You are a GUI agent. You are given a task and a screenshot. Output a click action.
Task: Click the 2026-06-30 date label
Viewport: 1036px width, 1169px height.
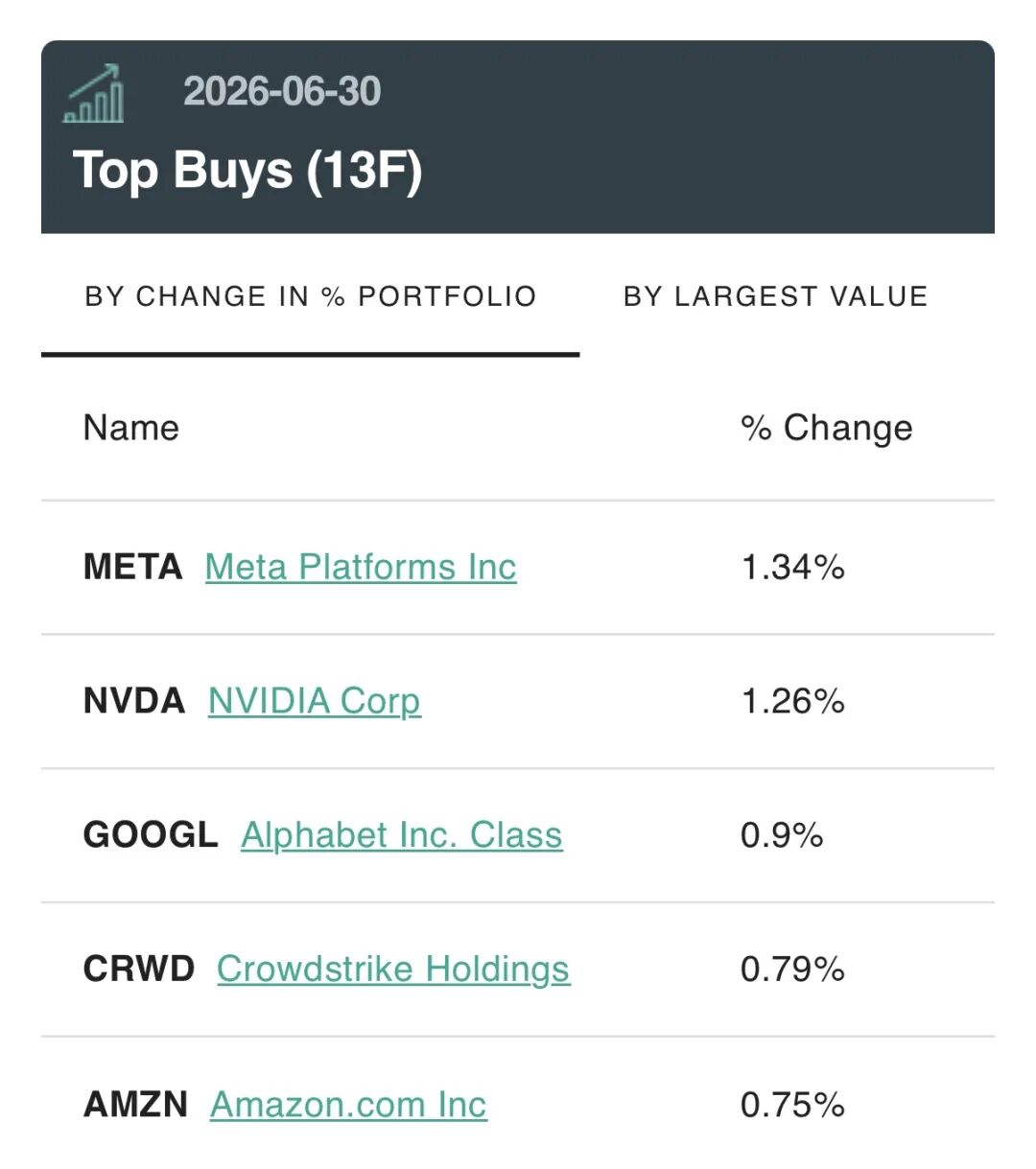pos(282,92)
